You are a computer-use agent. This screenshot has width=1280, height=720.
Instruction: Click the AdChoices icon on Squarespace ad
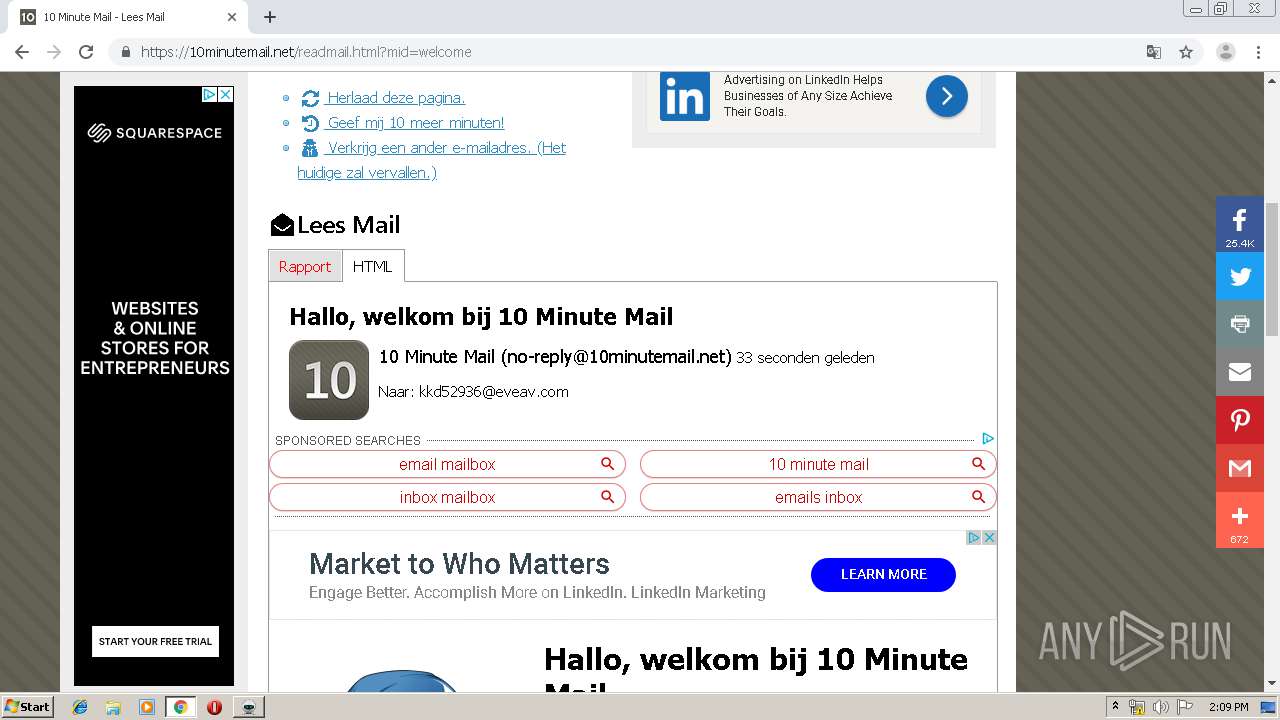pos(210,94)
